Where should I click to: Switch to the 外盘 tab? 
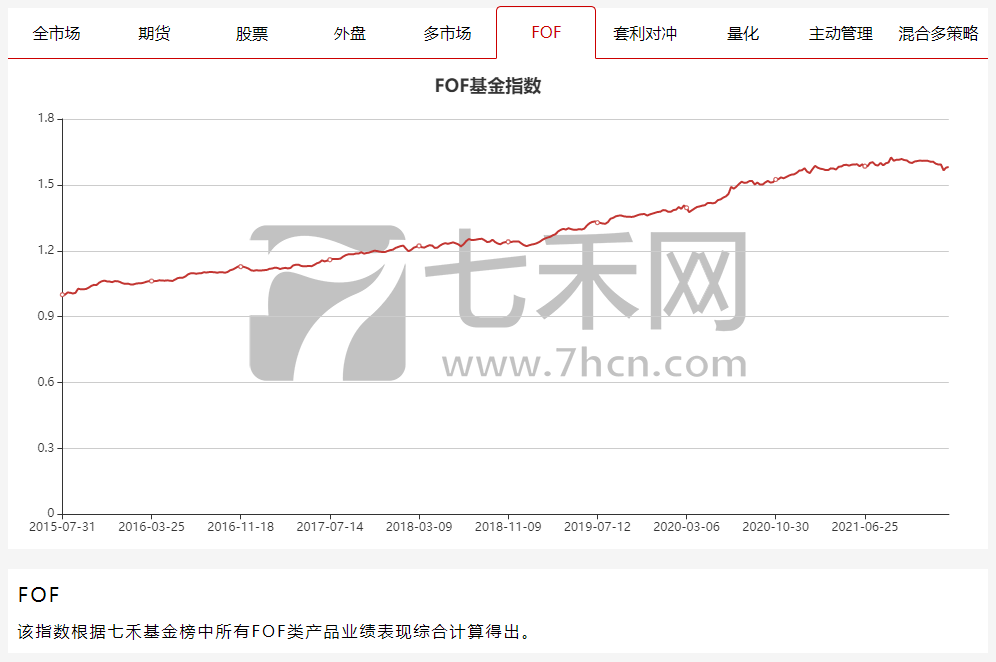click(350, 33)
